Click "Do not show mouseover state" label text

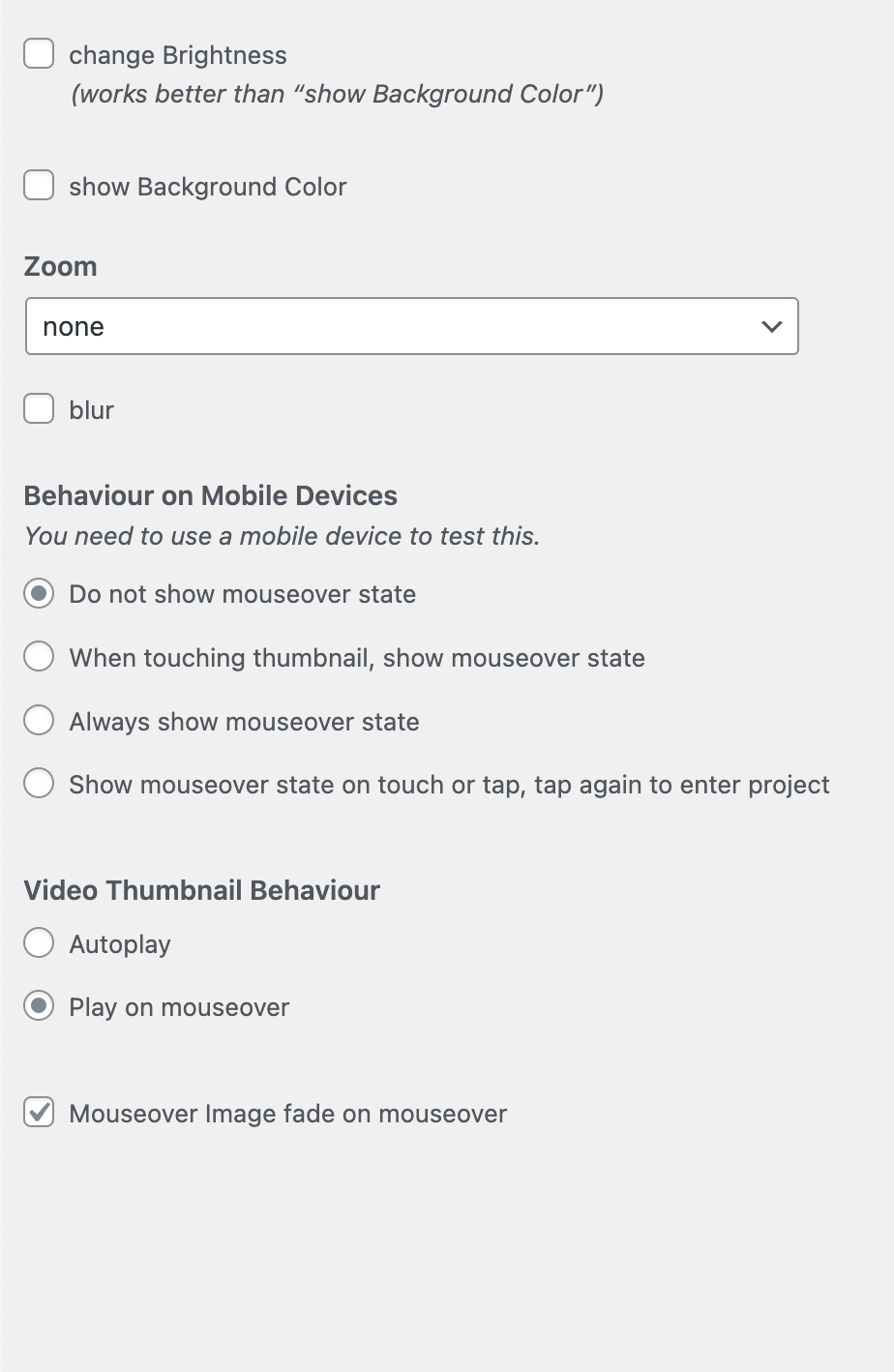(243, 594)
